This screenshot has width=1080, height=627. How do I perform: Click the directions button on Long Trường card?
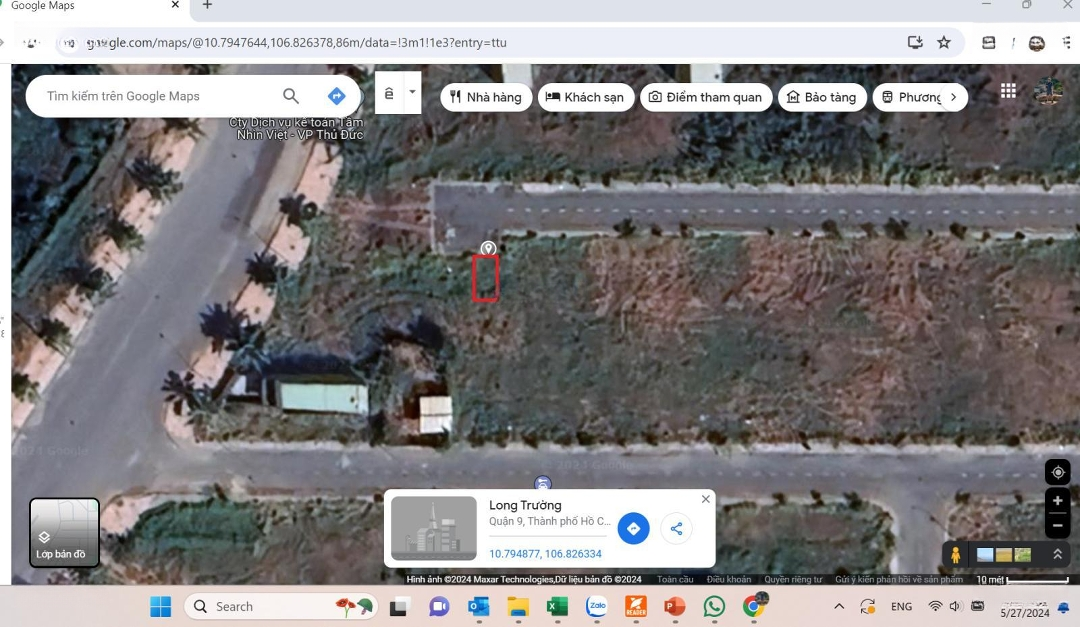633,528
